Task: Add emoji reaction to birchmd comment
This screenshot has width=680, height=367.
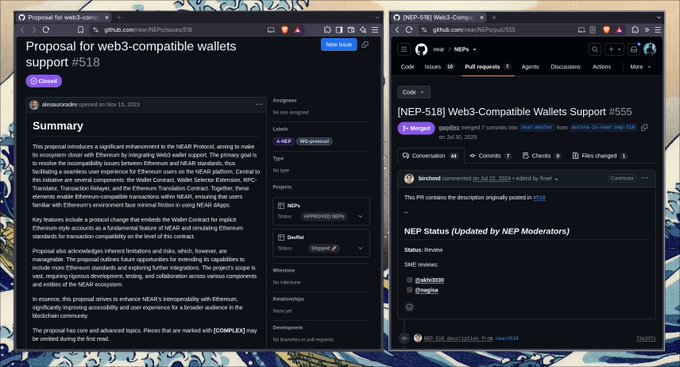Action: (x=409, y=307)
